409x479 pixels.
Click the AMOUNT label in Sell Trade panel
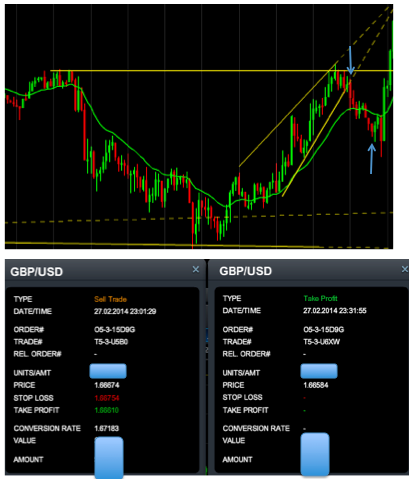pos(28,460)
